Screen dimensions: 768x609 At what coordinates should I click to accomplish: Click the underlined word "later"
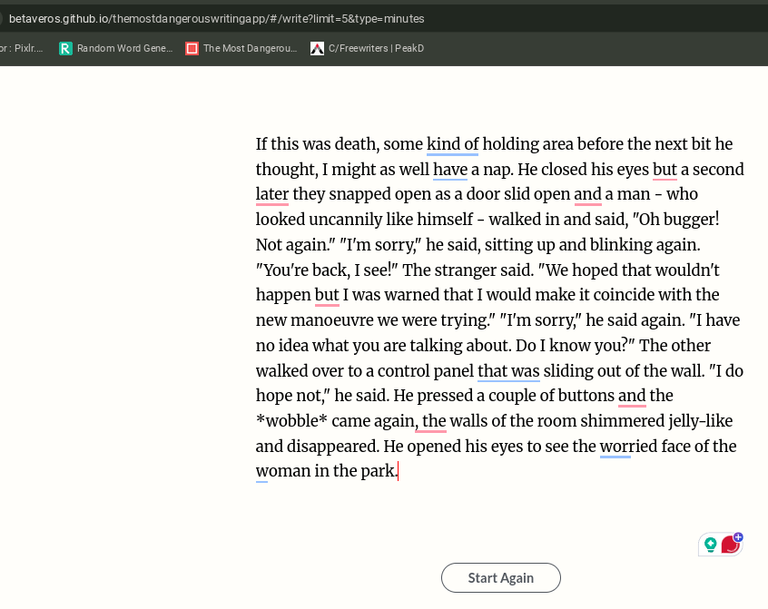(x=272, y=194)
